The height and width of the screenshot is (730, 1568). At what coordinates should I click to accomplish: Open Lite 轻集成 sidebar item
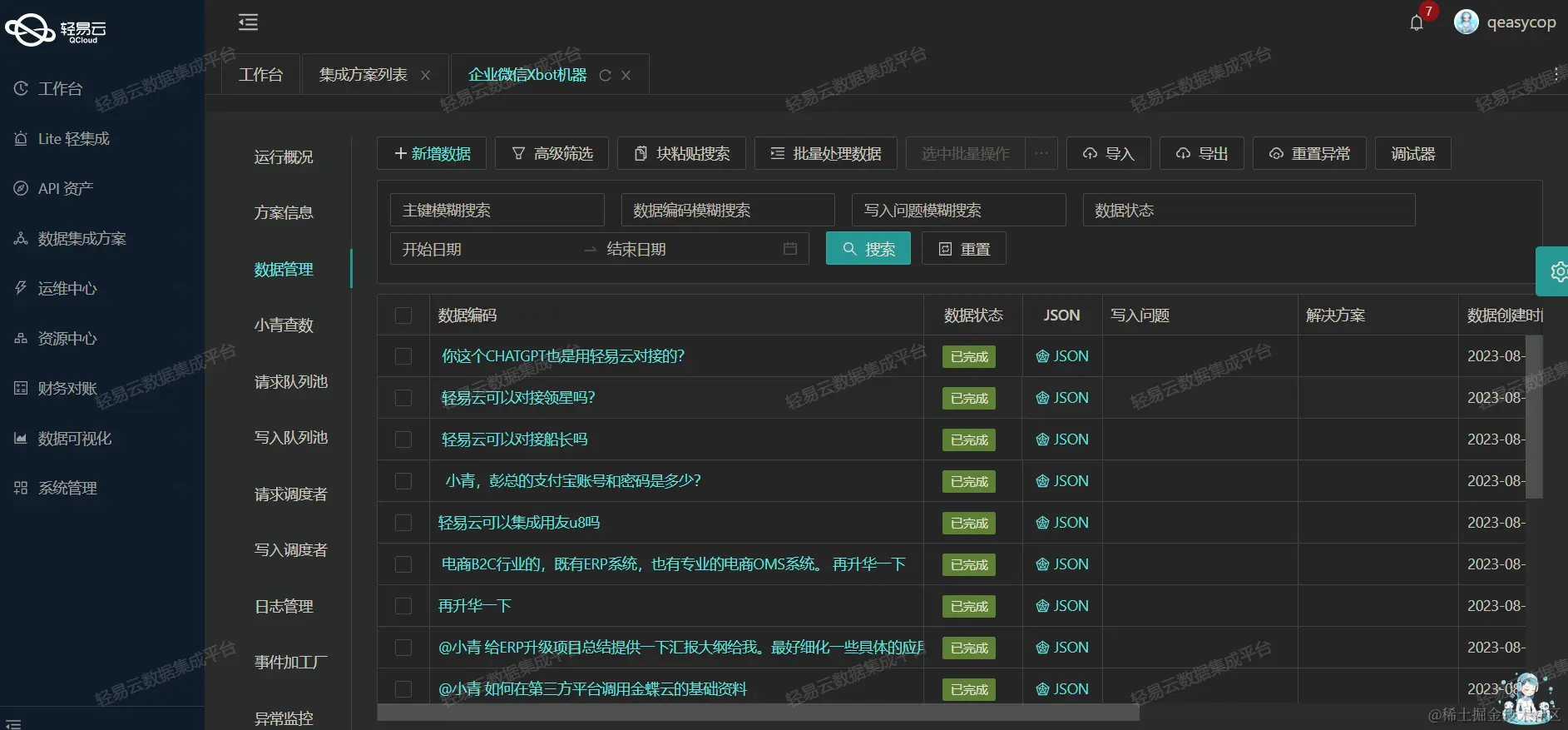(102, 138)
